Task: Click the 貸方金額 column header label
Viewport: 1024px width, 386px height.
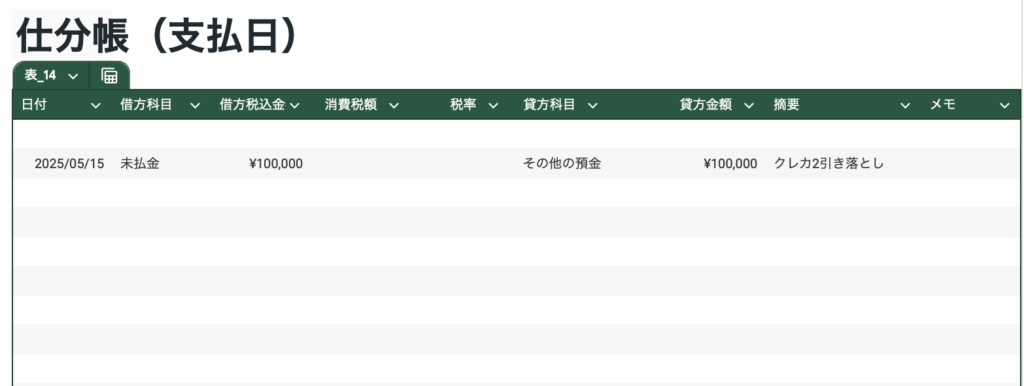Action: tap(705, 105)
